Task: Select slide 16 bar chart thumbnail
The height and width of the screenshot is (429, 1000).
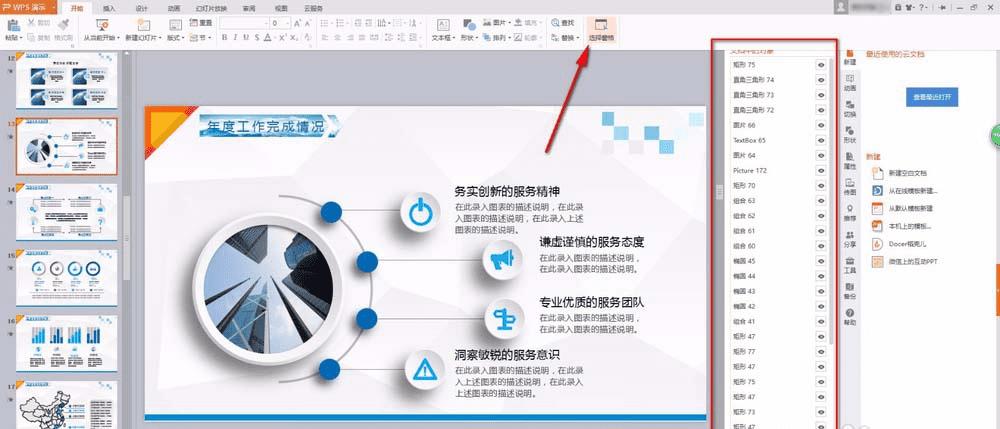Action: pyautogui.click(x=66, y=344)
